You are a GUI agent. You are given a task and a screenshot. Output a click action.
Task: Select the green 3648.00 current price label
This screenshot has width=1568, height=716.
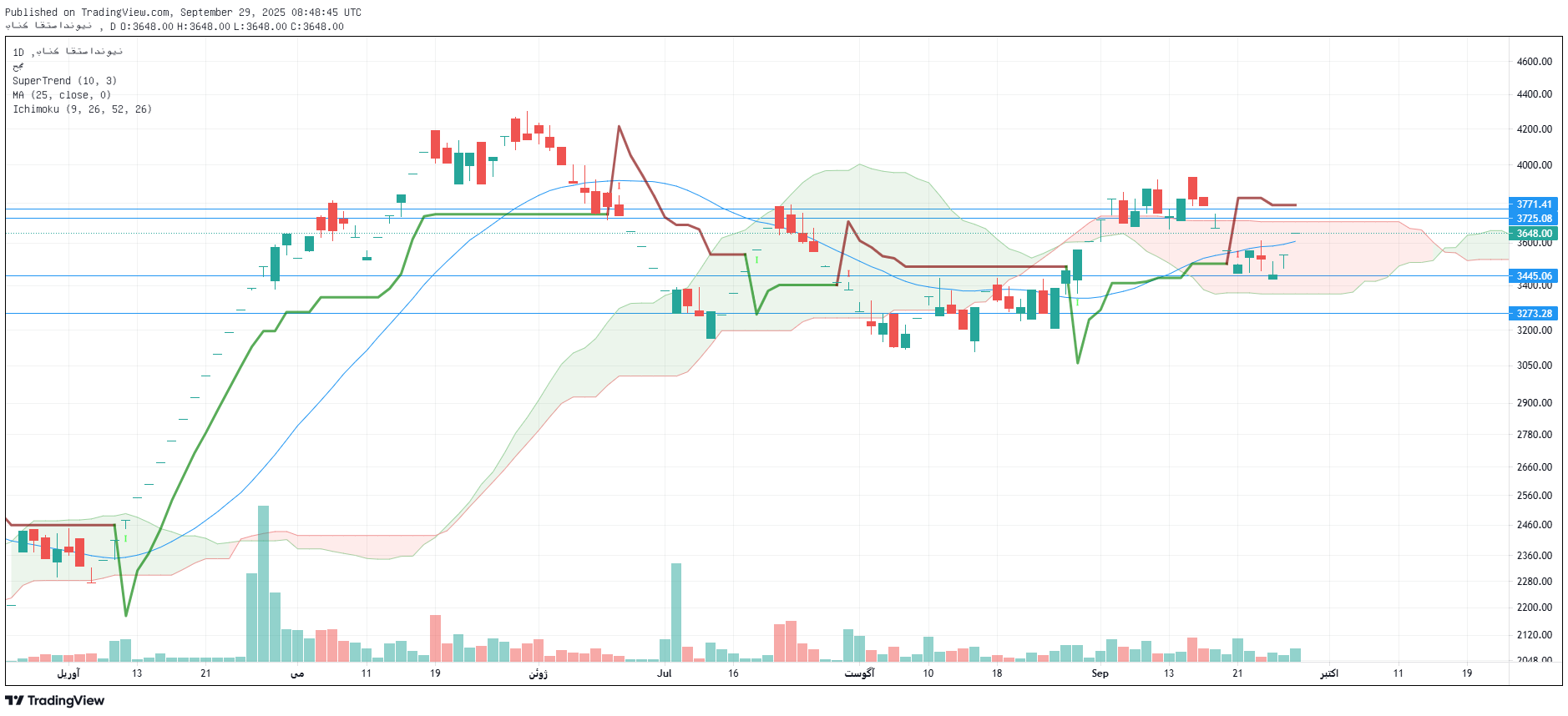(x=1533, y=234)
